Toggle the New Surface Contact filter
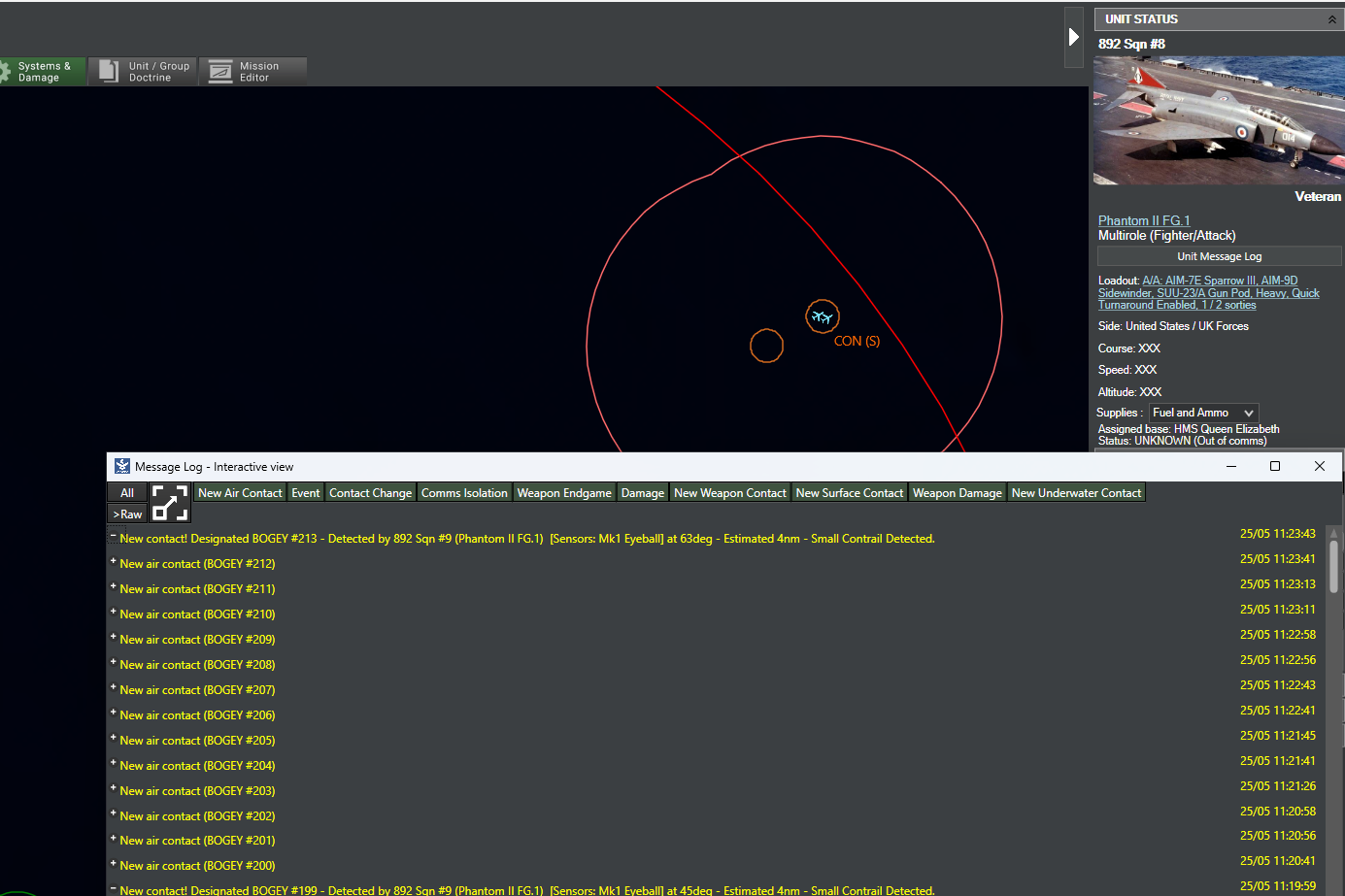The height and width of the screenshot is (896, 1345). click(x=850, y=493)
